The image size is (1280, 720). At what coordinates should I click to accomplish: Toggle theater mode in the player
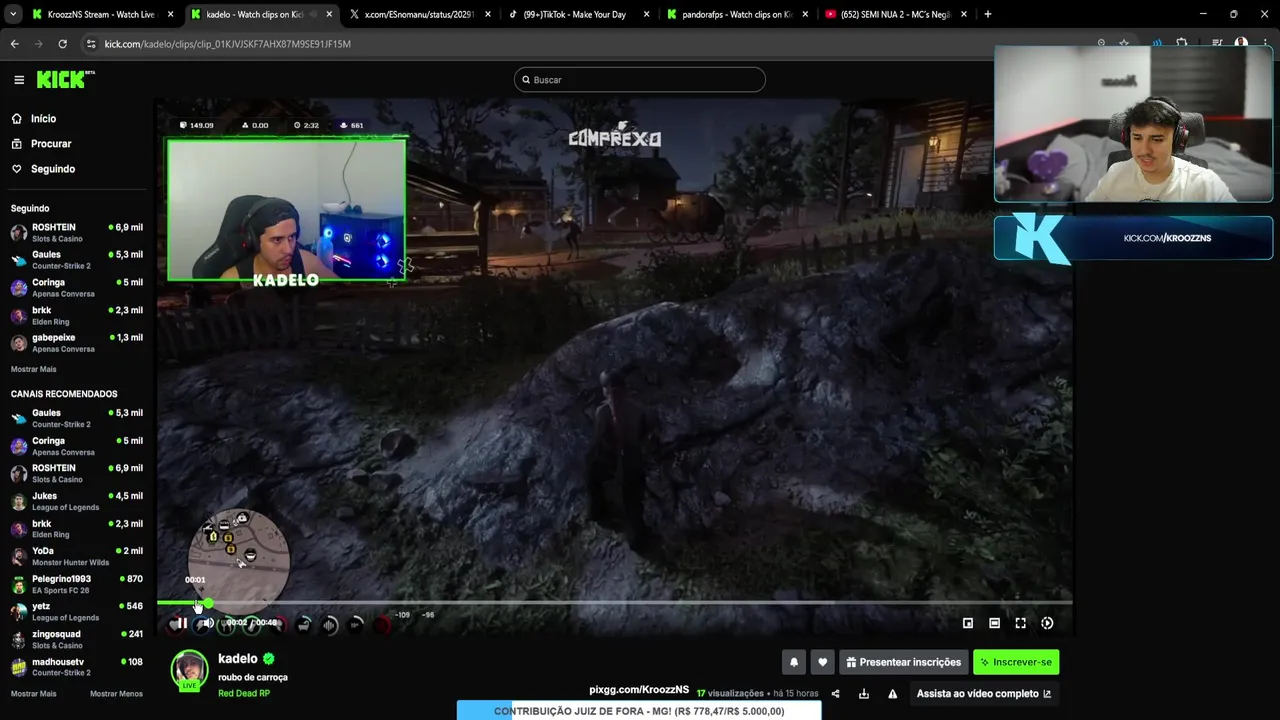(x=994, y=623)
